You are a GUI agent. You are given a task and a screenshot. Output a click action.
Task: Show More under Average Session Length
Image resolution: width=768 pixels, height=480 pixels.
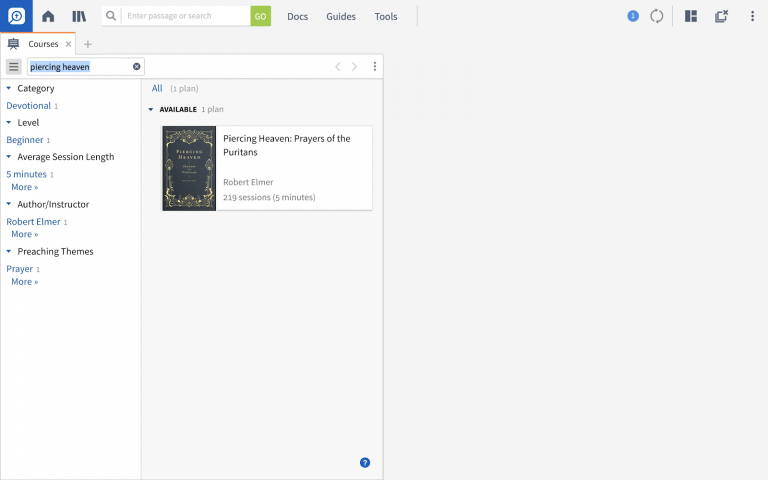[24, 187]
